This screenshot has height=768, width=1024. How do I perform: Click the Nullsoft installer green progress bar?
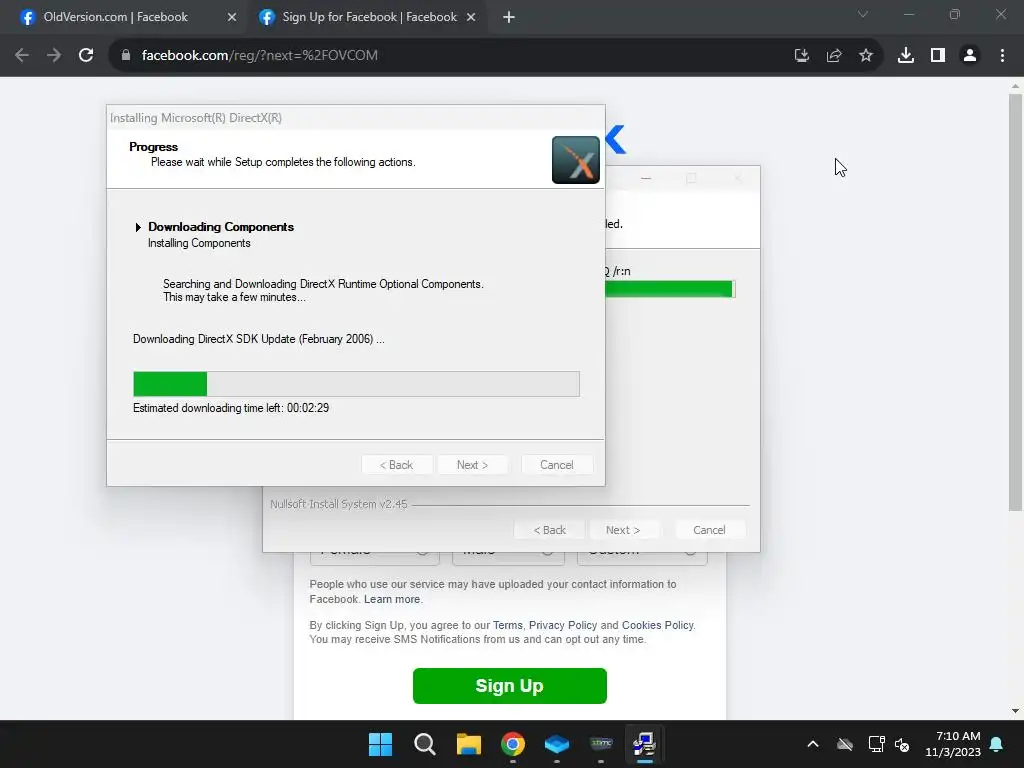click(x=670, y=289)
